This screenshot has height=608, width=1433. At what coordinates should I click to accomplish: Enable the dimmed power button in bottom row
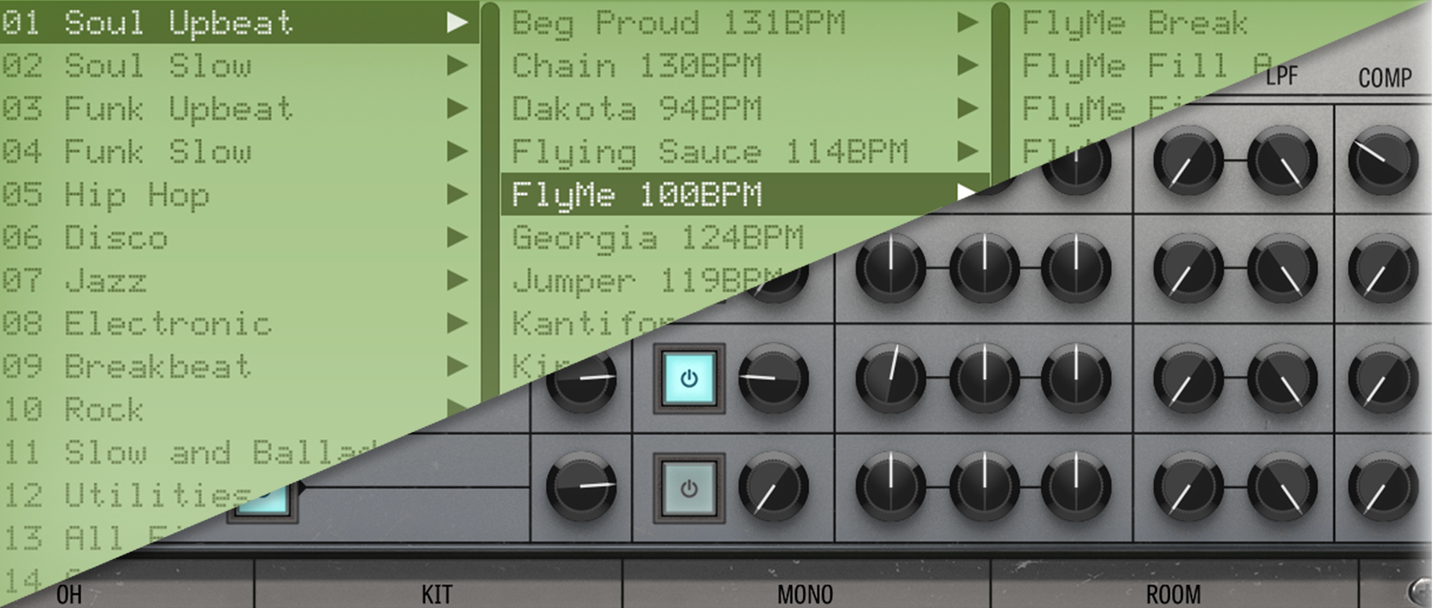coord(688,488)
